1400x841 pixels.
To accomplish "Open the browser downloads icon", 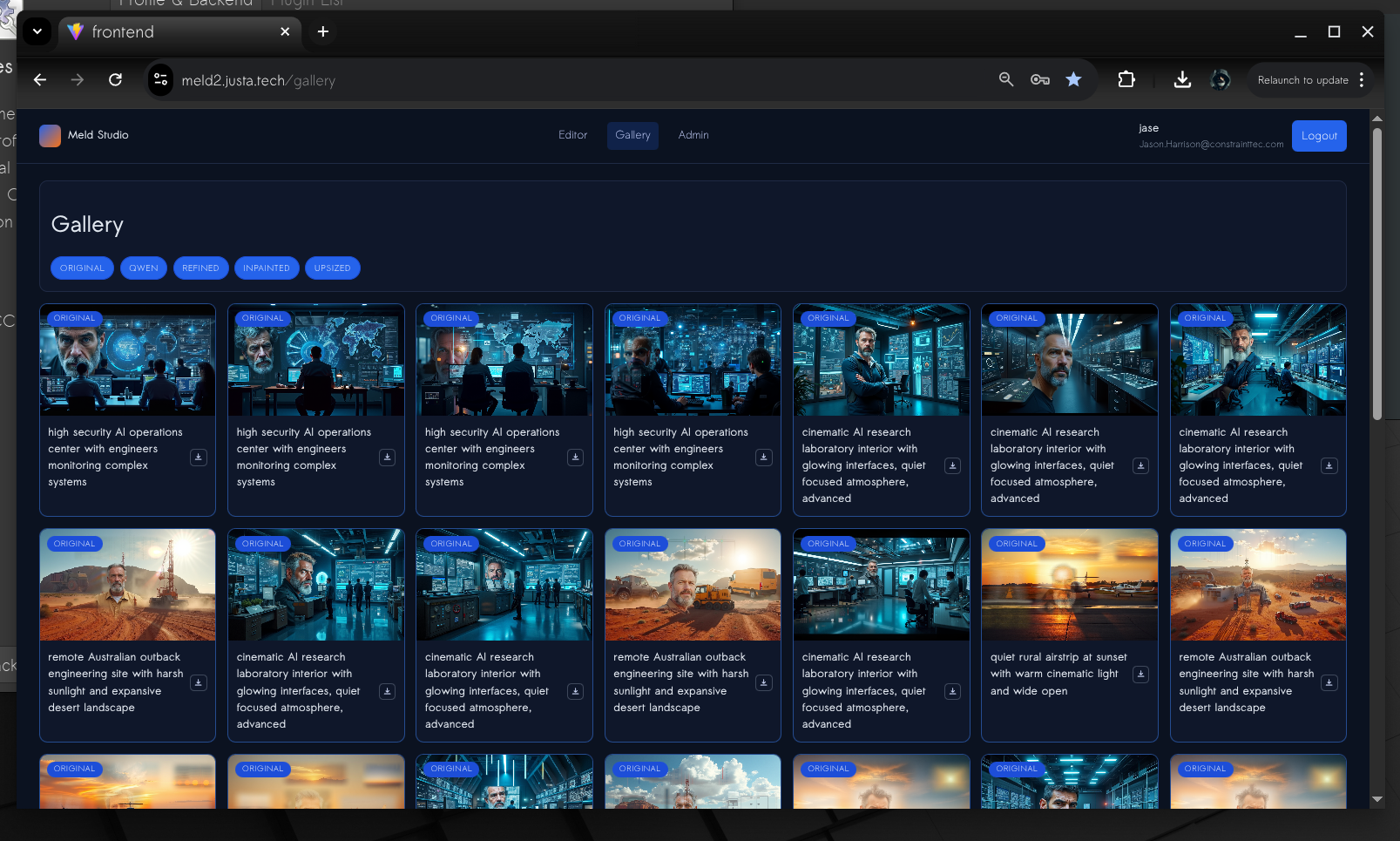I will (1182, 79).
